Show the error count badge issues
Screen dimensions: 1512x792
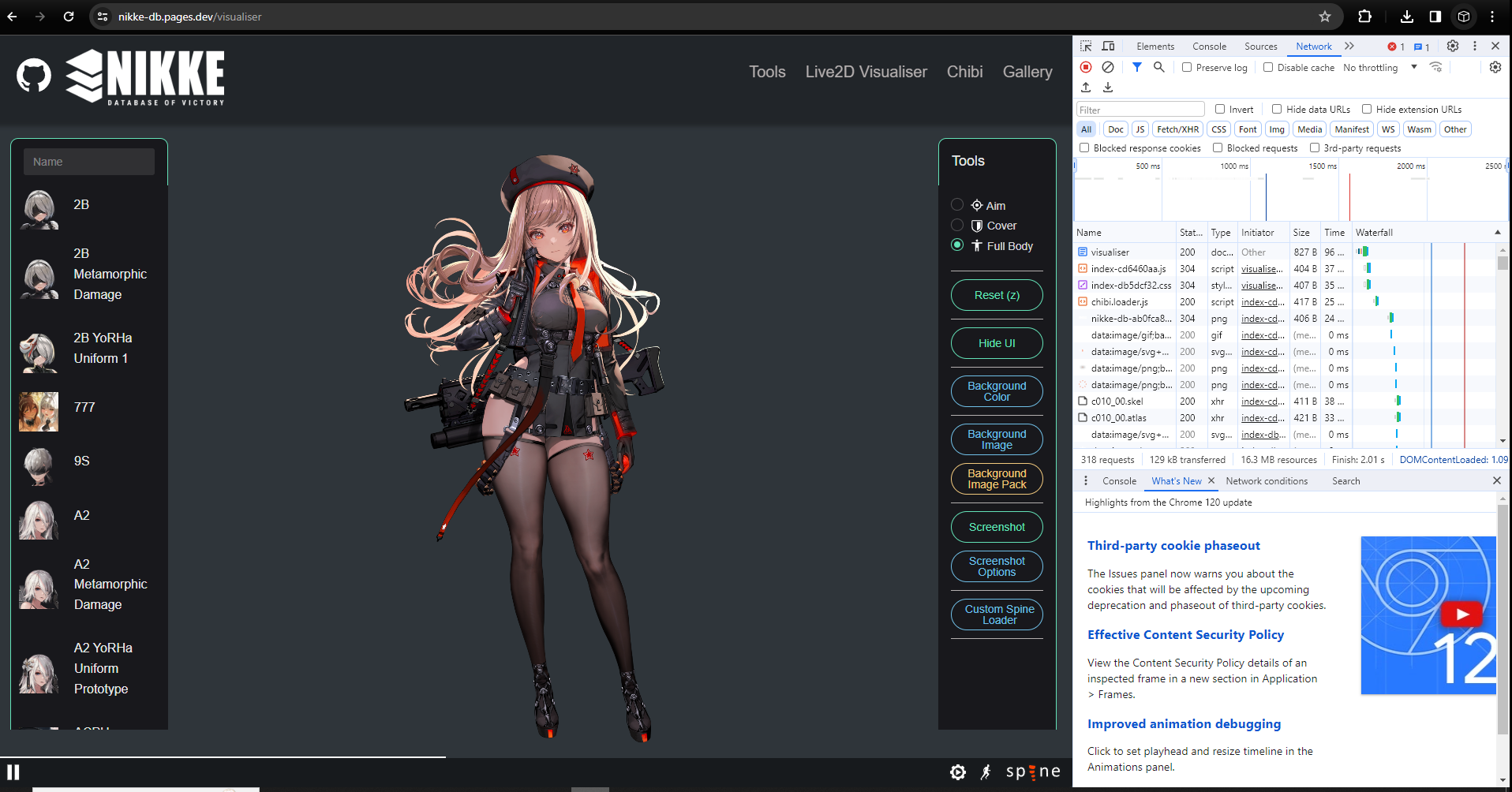pos(1396,47)
